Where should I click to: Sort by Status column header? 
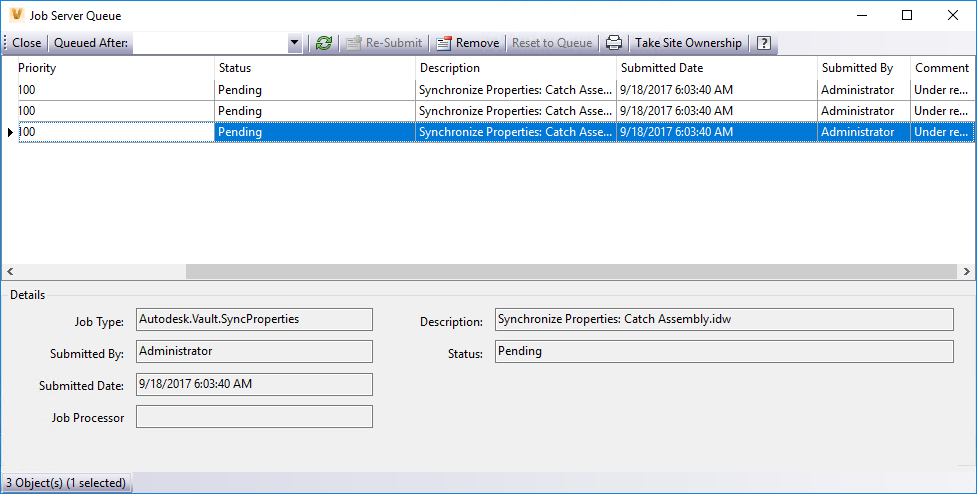315,68
